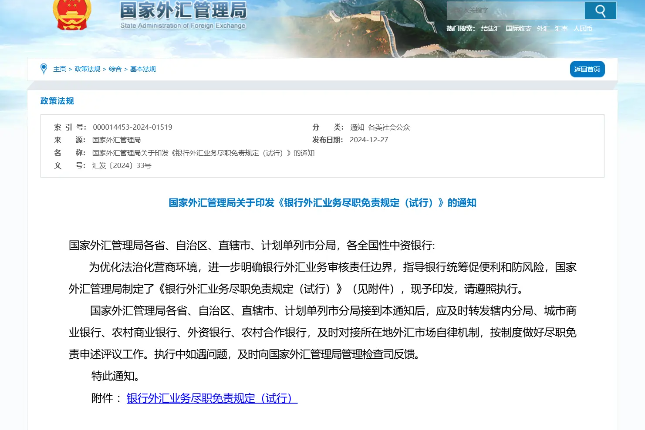Click the 国家外汇管理局 site title
This screenshot has width=645, height=430.
pos(183,10)
